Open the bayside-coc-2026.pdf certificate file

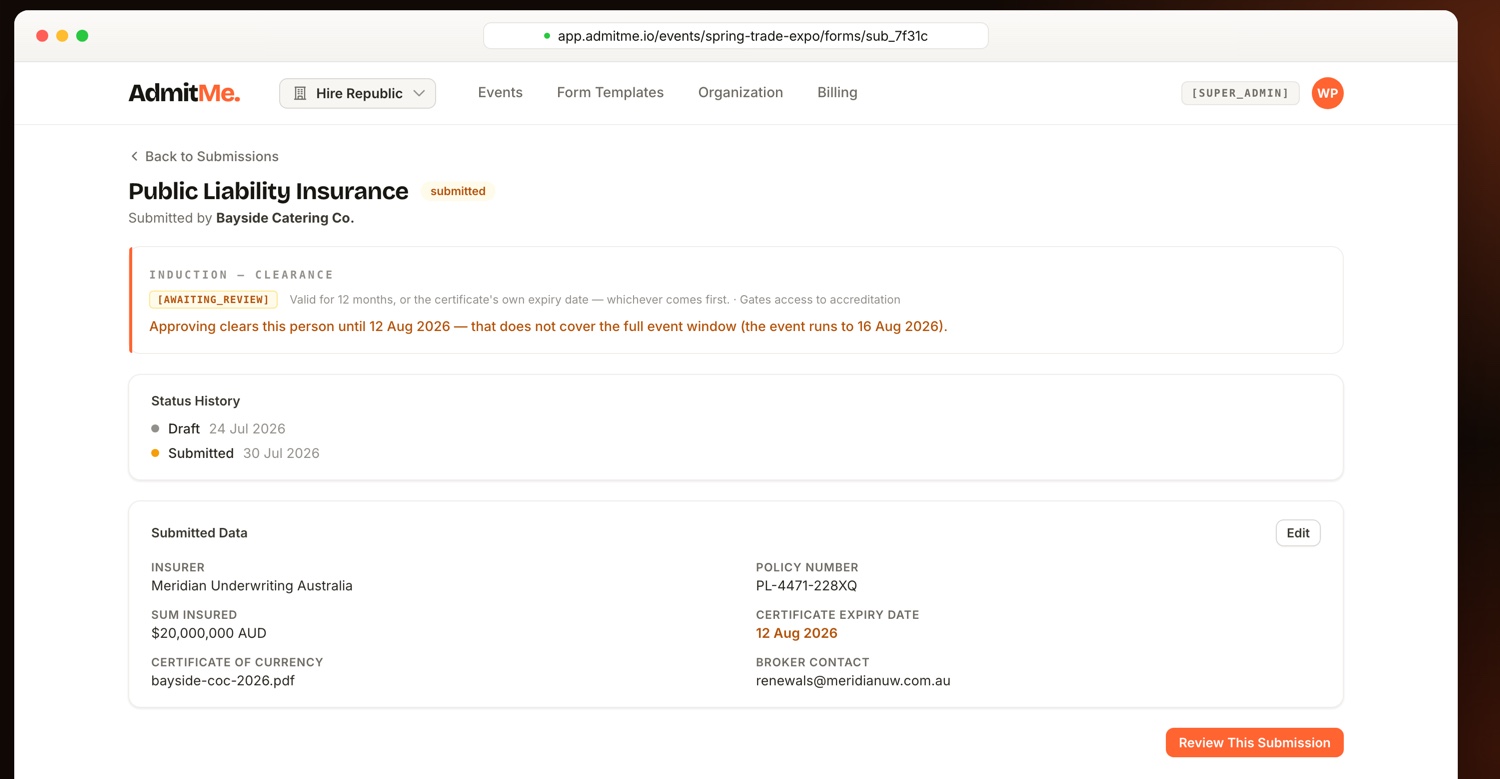(x=223, y=681)
